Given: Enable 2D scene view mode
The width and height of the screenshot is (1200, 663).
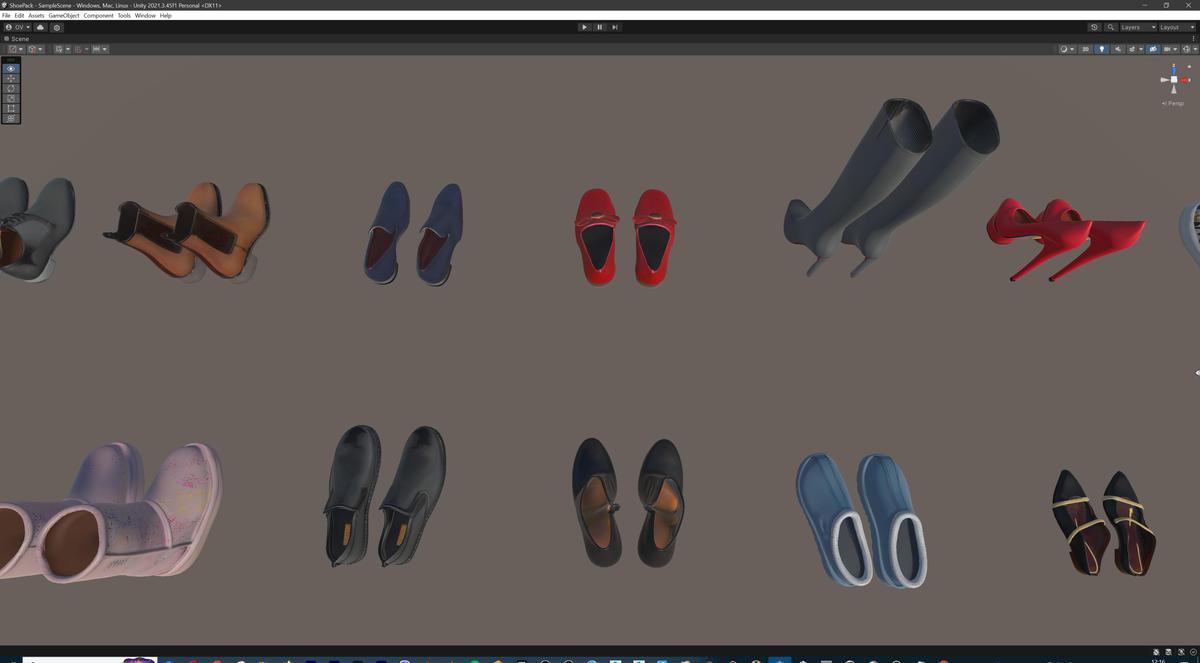Looking at the screenshot, I should (x=1086, y=49).
